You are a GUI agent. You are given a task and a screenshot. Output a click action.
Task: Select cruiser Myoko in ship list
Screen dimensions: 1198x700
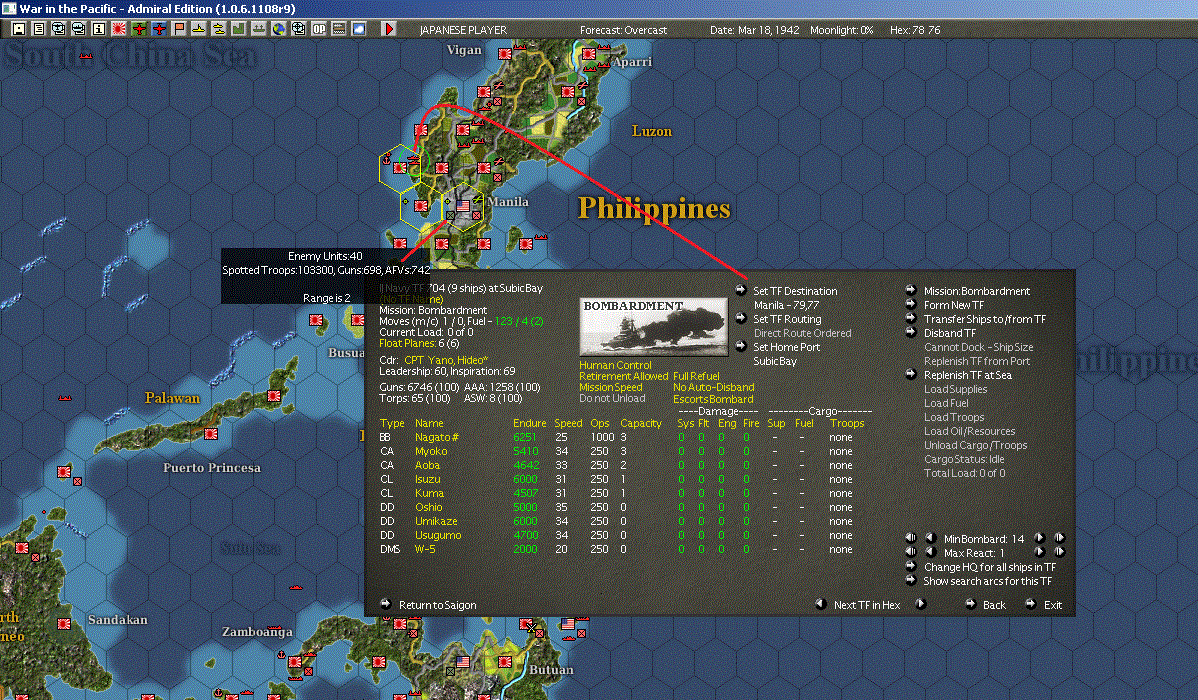coord(431,451)
